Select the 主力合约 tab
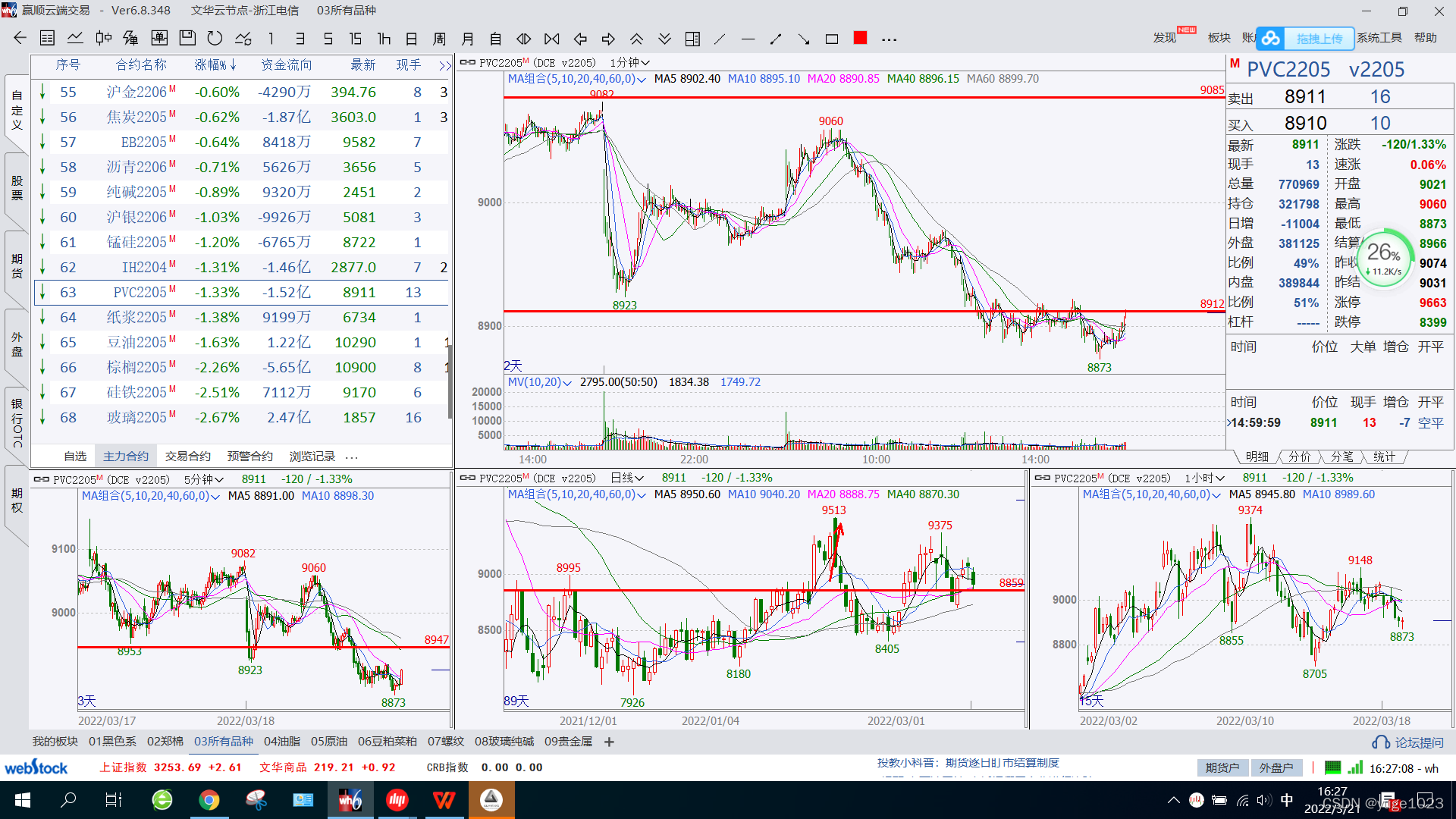This screenshot has width=1456, height=819. (126, 457)
